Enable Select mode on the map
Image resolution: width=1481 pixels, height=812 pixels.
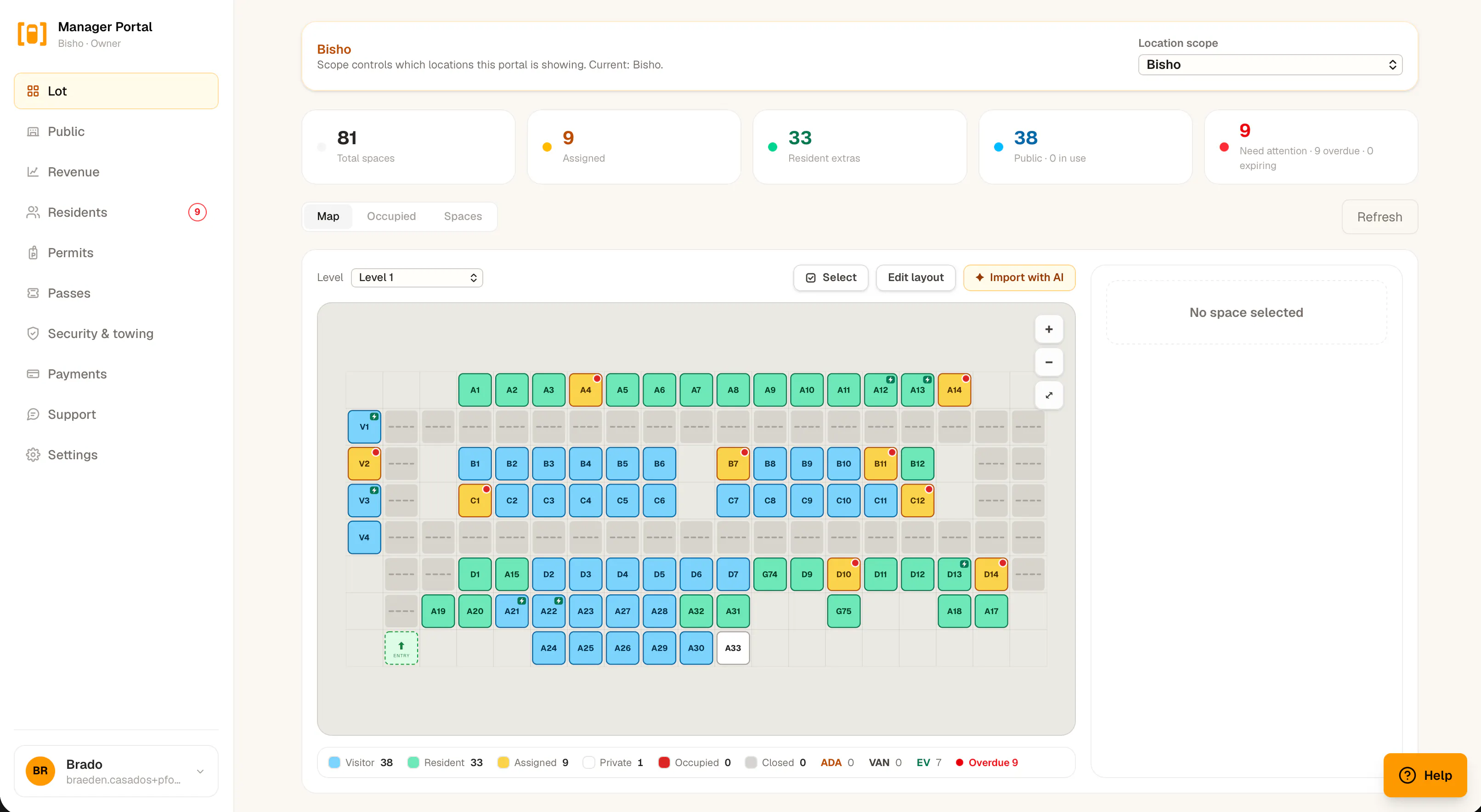(831, 277)
